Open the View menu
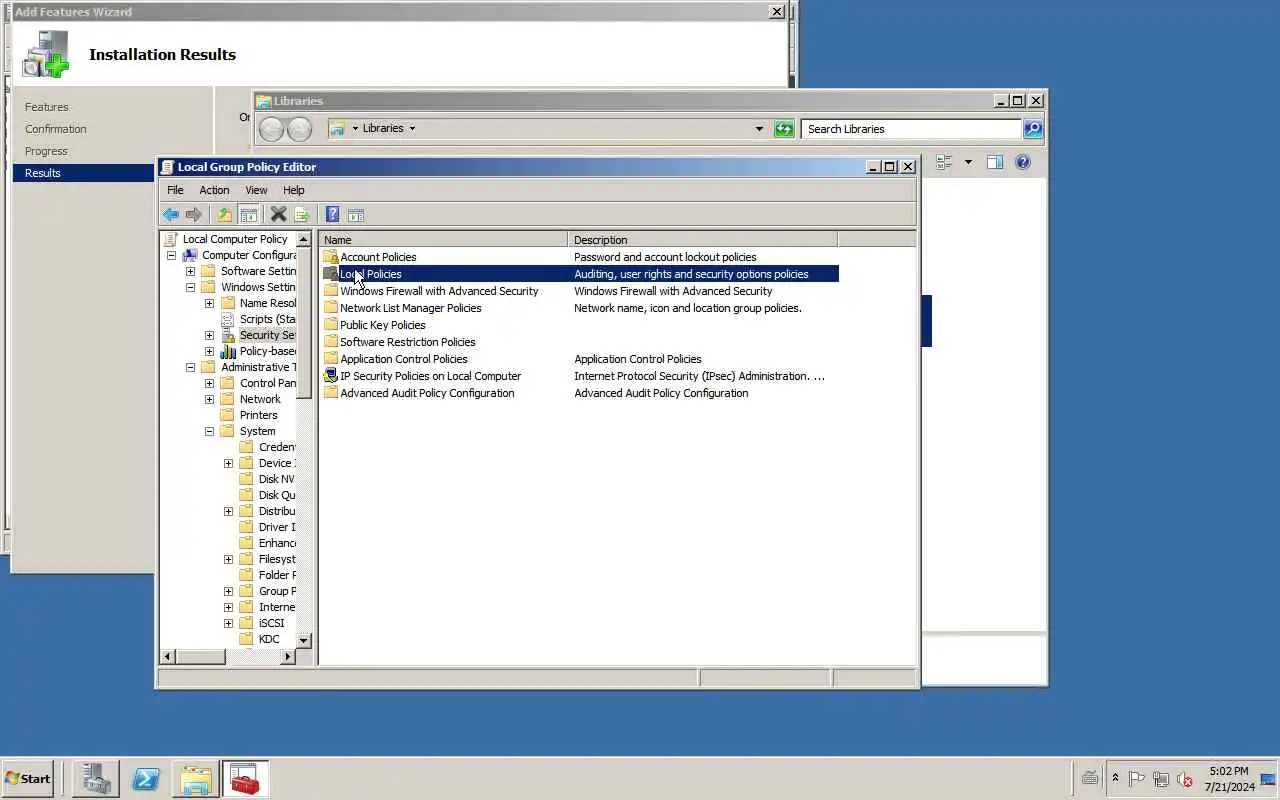Screen dimensions: 1280x800 (x=256, y=190)
